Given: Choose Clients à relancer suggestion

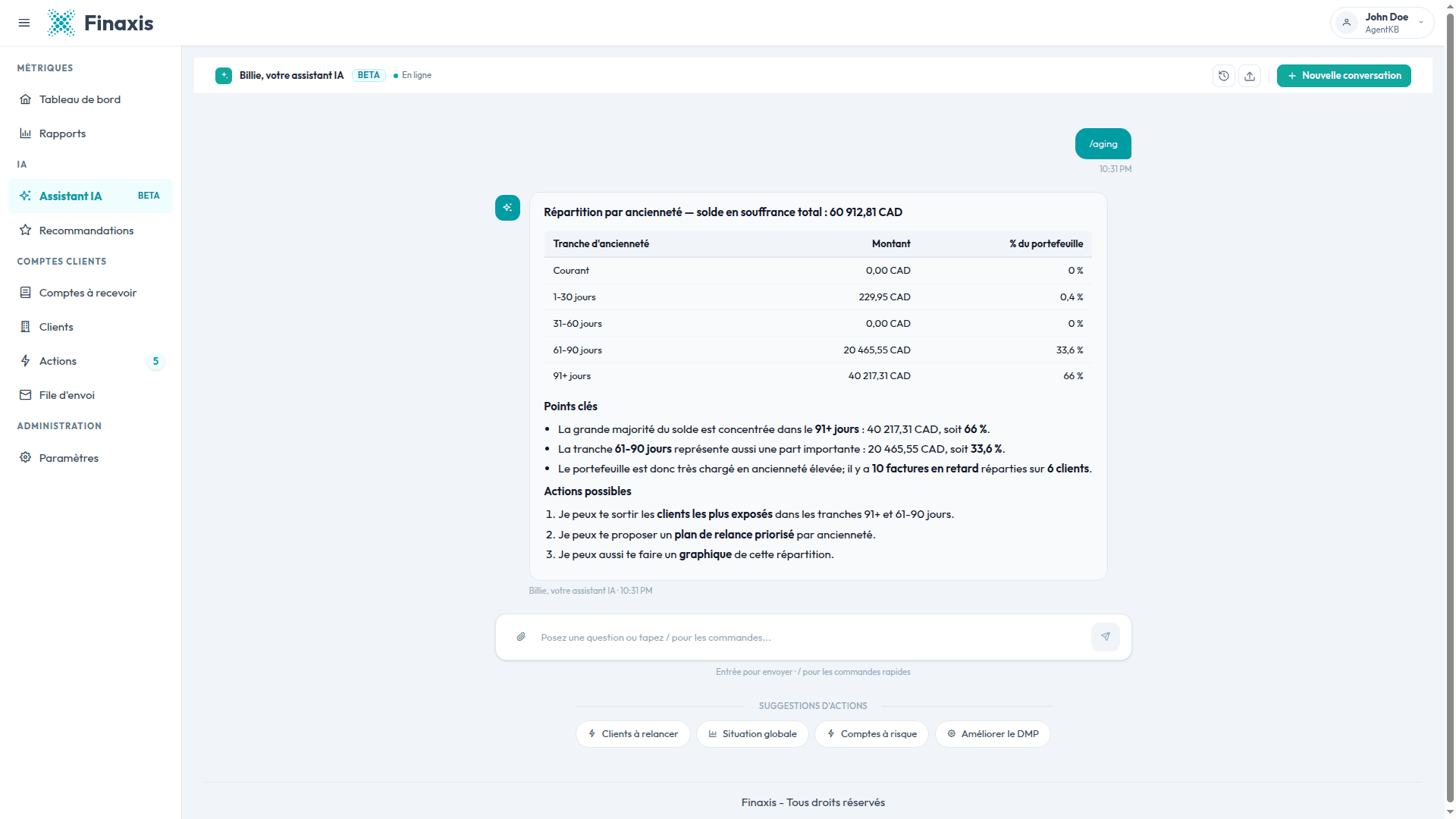Looking at the screenshot, I should click(x=633, y=734).
